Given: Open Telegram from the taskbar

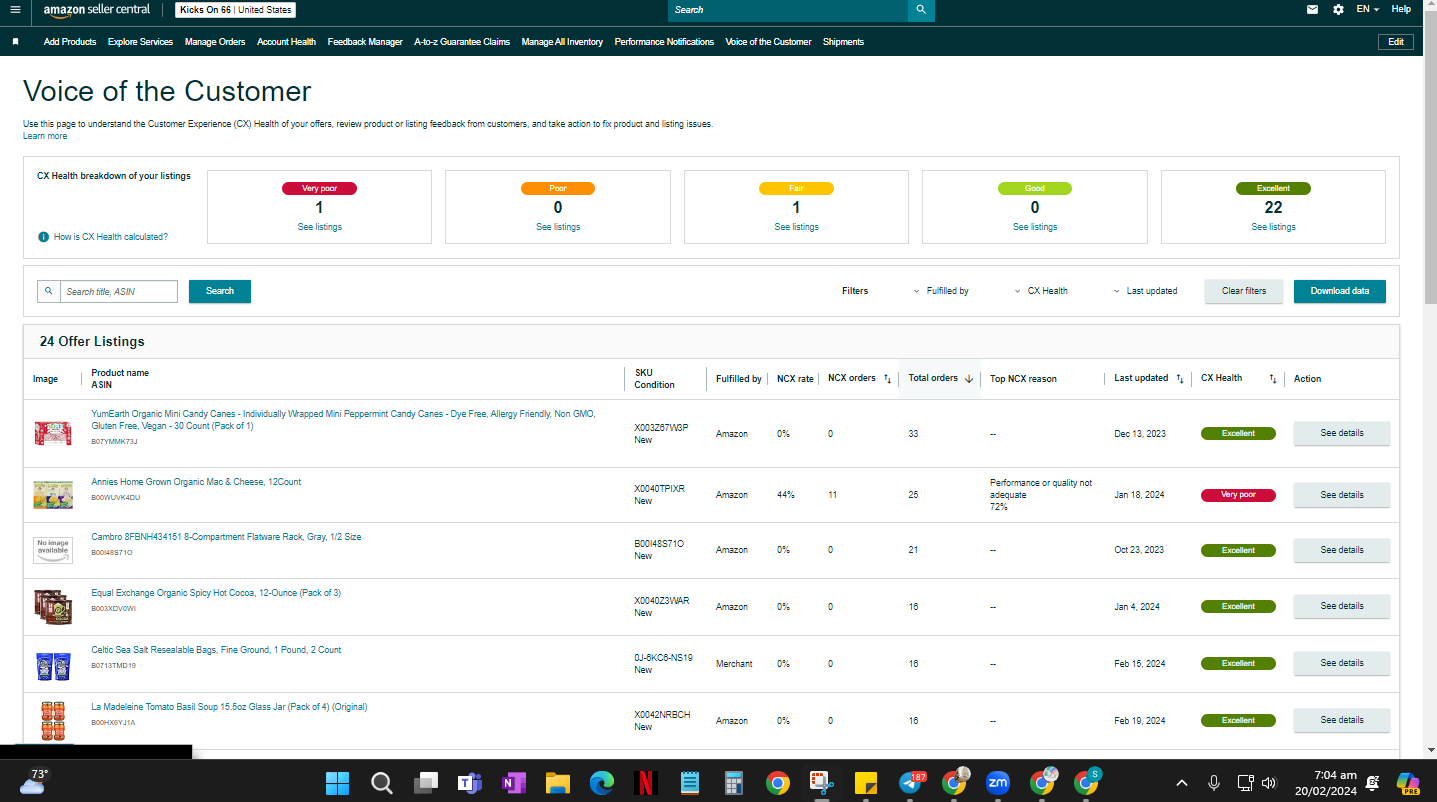Looking at the screenshot, I should (x=911, y=782).
